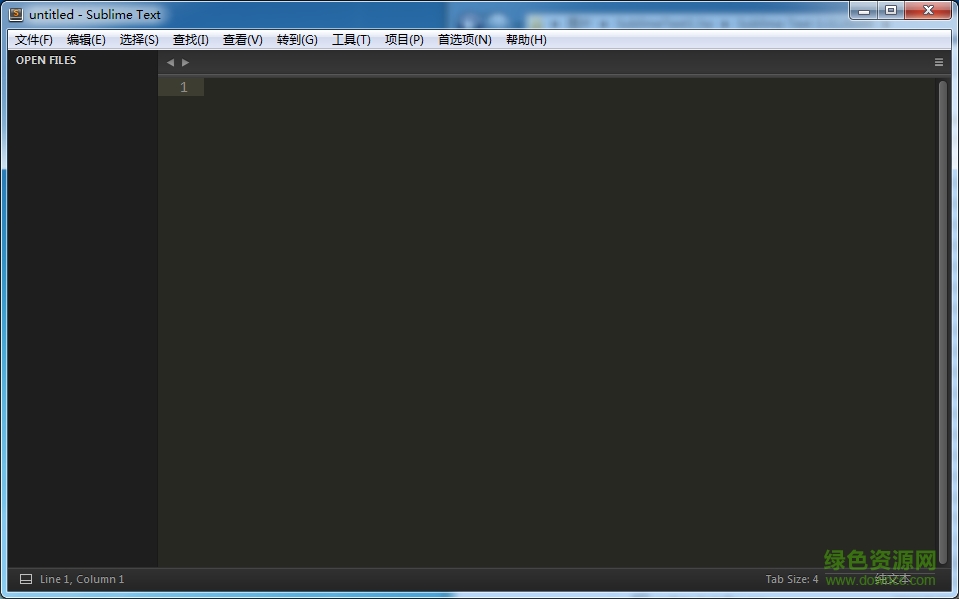Open the 编辑(E) menu
Image resolution: width=959 pixels, height=599 pixels.
86,40
